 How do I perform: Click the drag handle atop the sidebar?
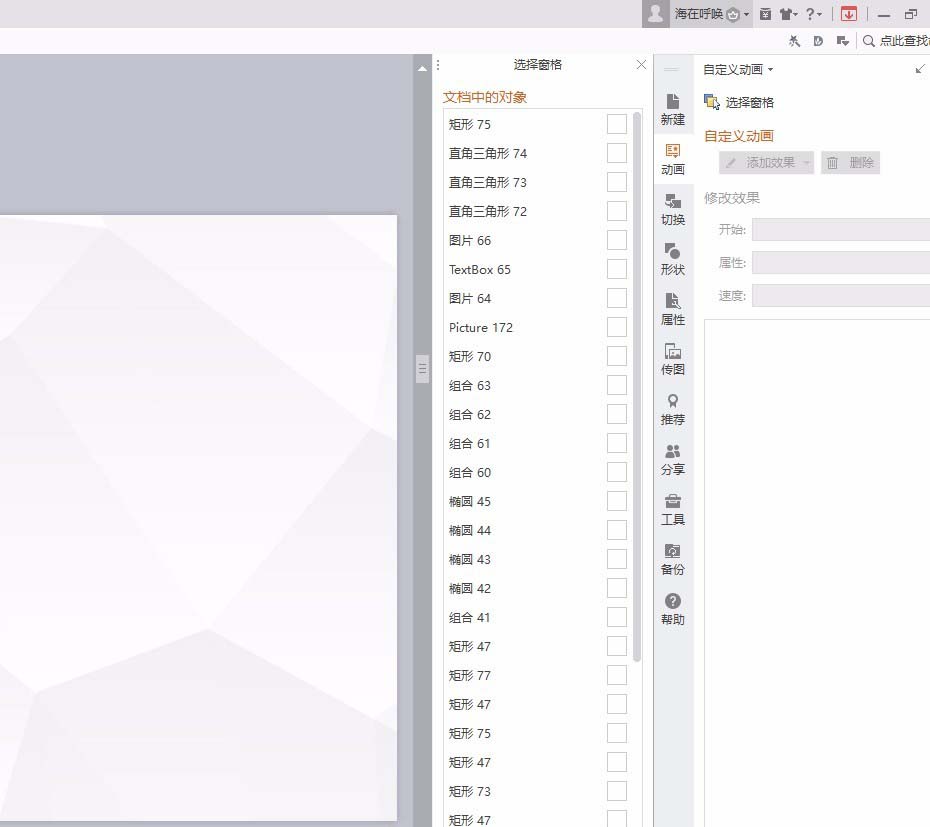(671, 69)
